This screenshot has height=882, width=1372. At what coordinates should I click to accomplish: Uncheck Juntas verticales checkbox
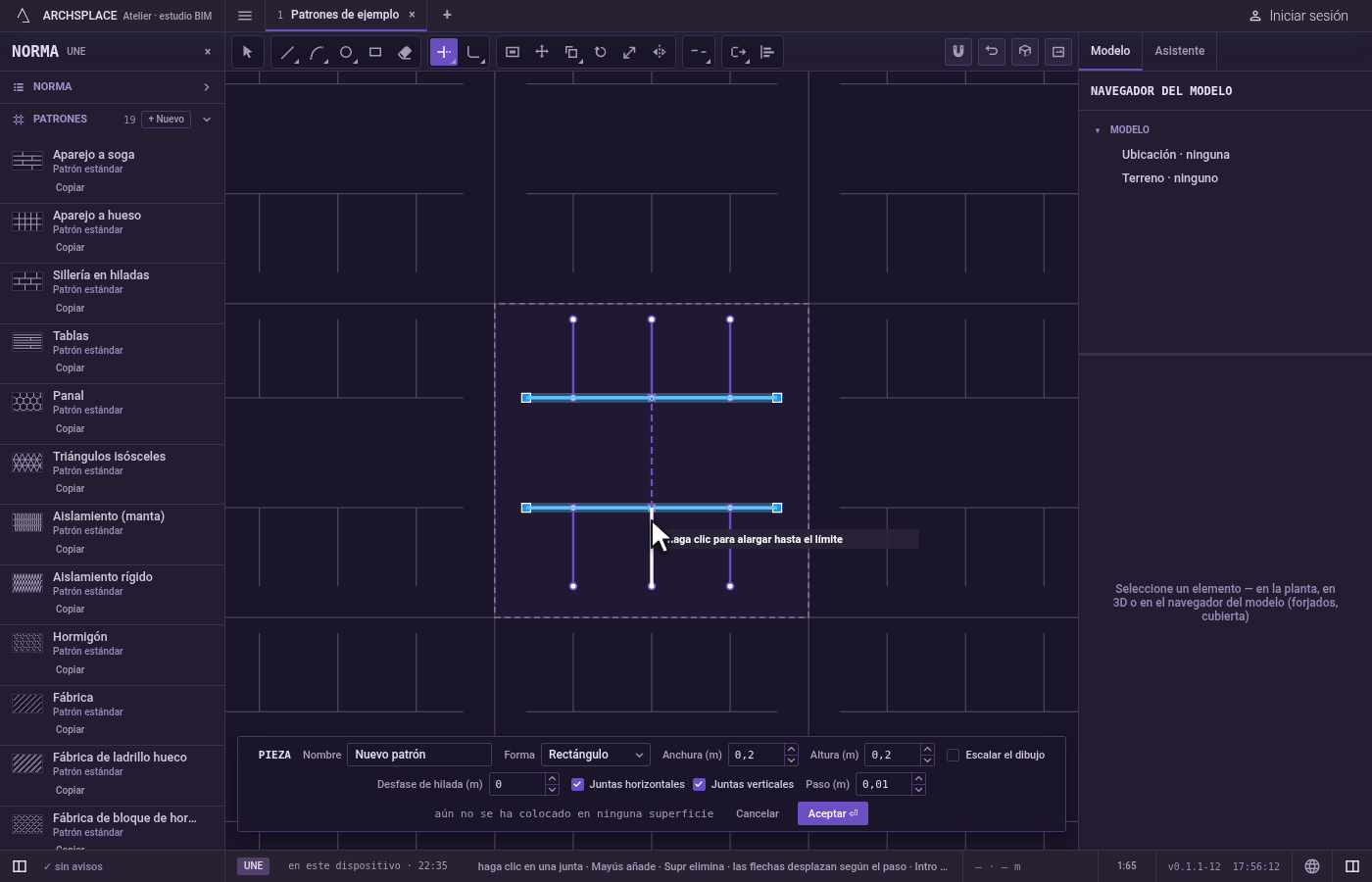pos(699,784)
